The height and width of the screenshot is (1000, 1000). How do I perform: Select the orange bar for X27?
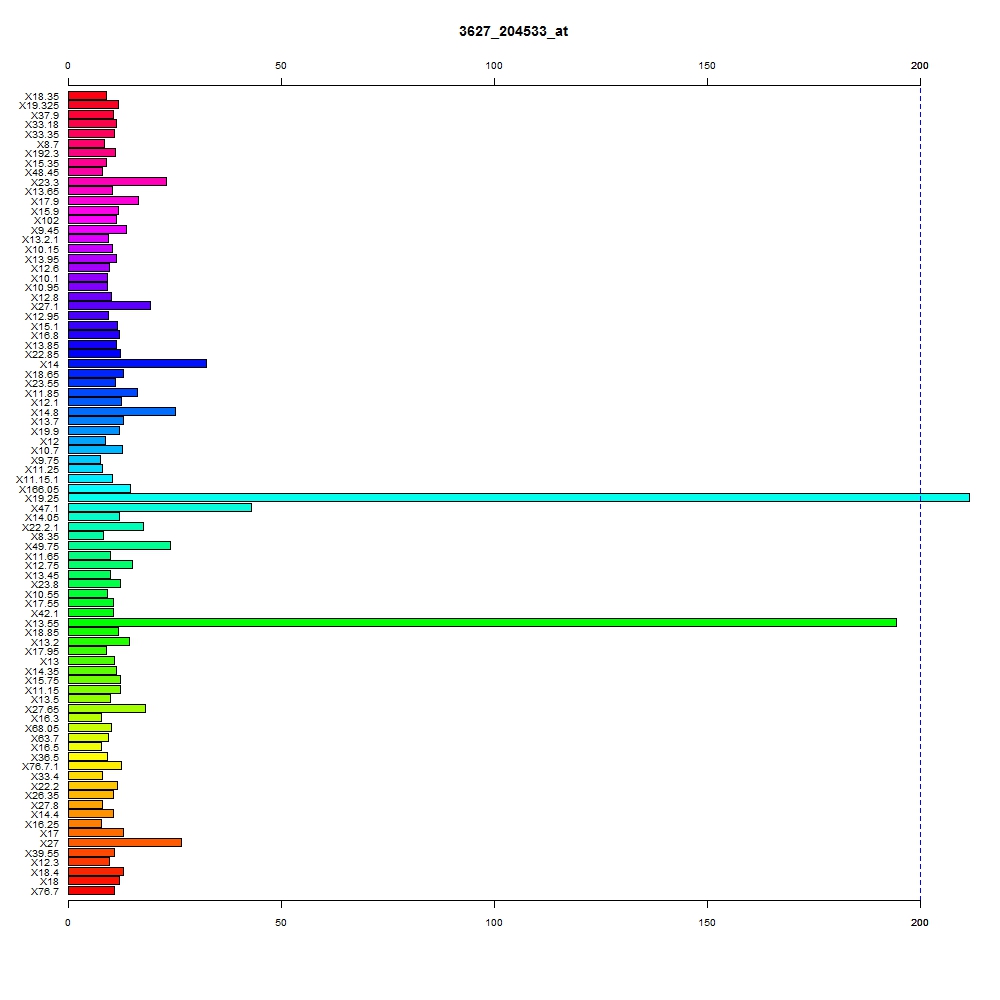125,842
